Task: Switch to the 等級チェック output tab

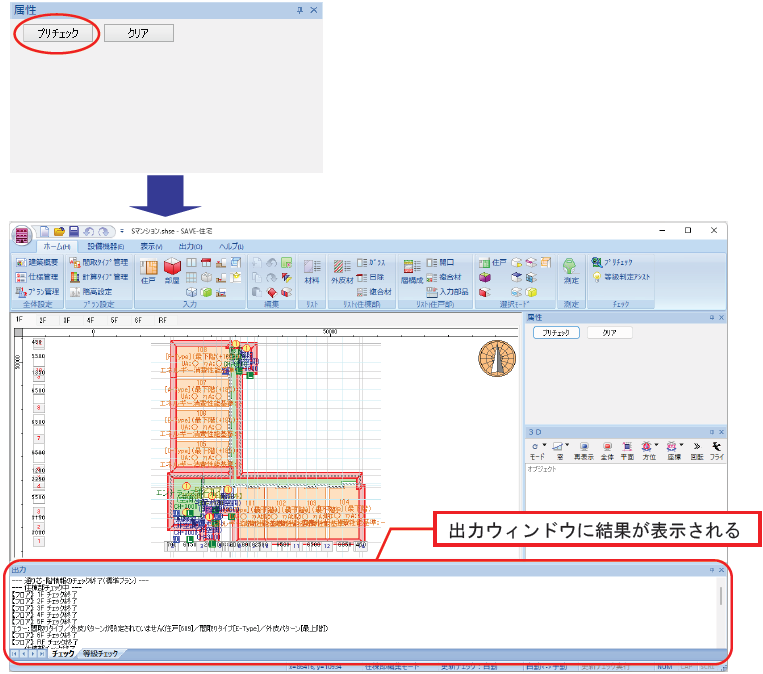Action: pos(100,654)
